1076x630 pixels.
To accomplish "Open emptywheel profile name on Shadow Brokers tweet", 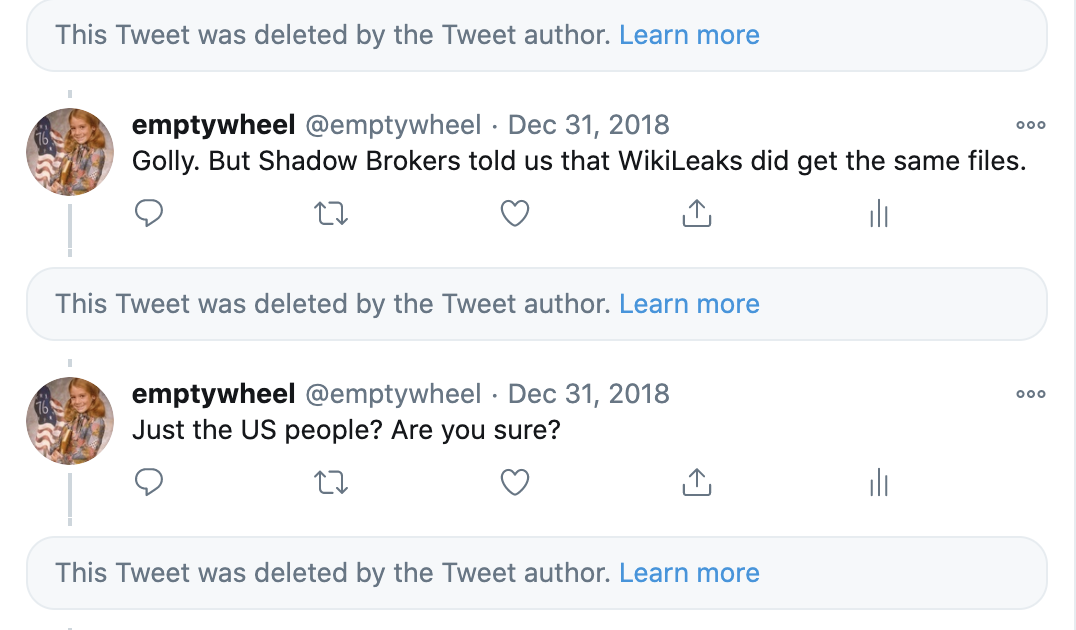I will [x=213, y=125].
